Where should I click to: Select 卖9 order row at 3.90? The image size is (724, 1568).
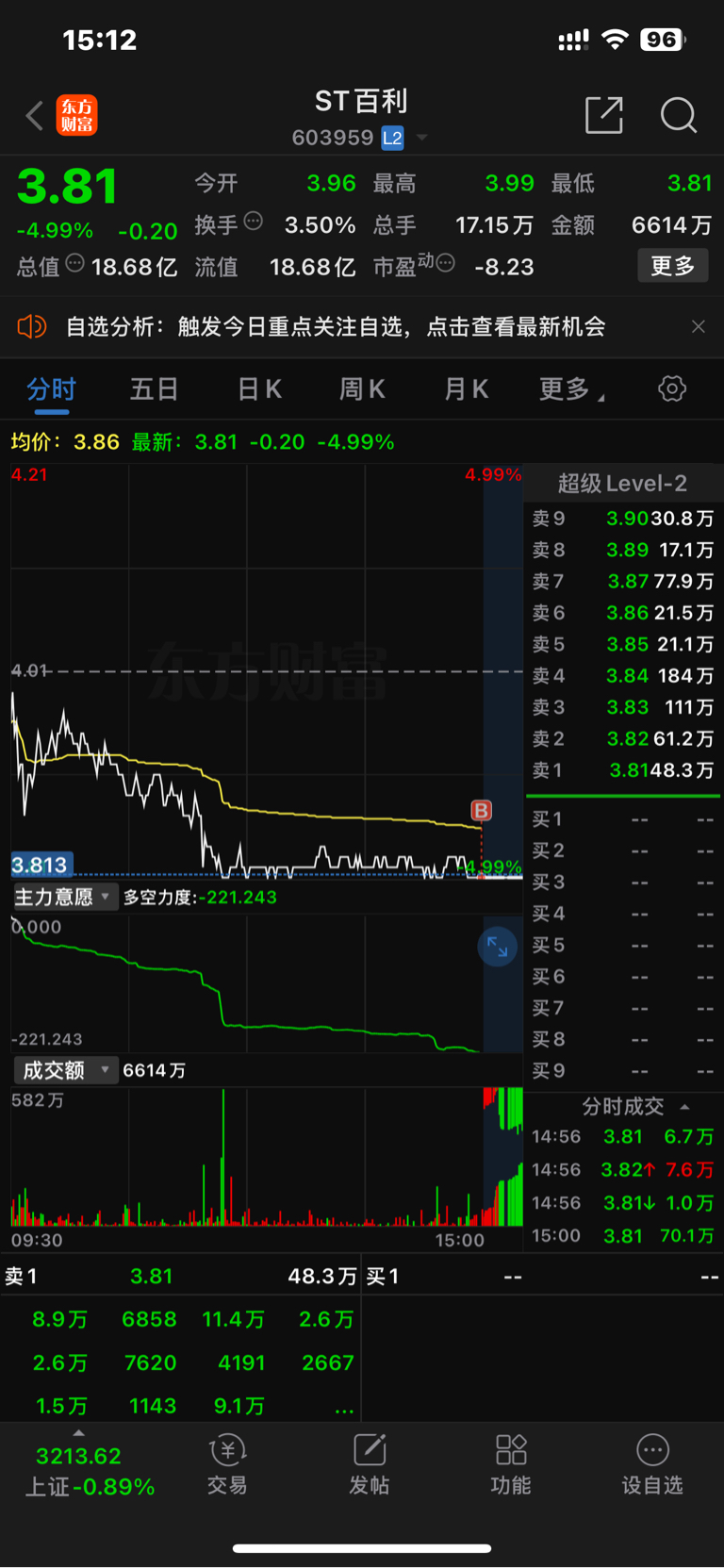[622, 519]
